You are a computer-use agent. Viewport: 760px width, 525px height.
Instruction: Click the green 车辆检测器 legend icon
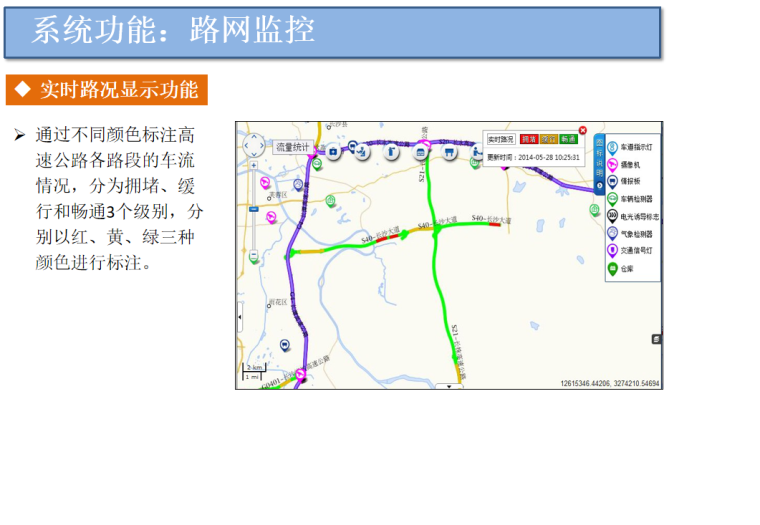click(x=612, y=198)
